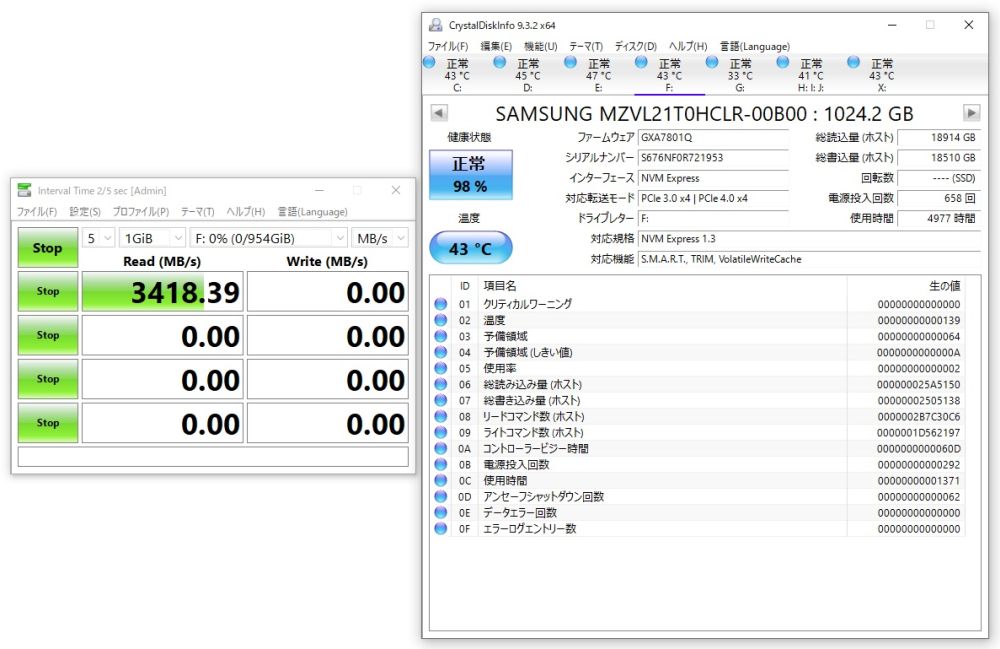Image resolution: width=1000 pixels, height=649 pixels.
Task: Select drive X: status orb
Action: pyautogui.click(x=854, y=62)
